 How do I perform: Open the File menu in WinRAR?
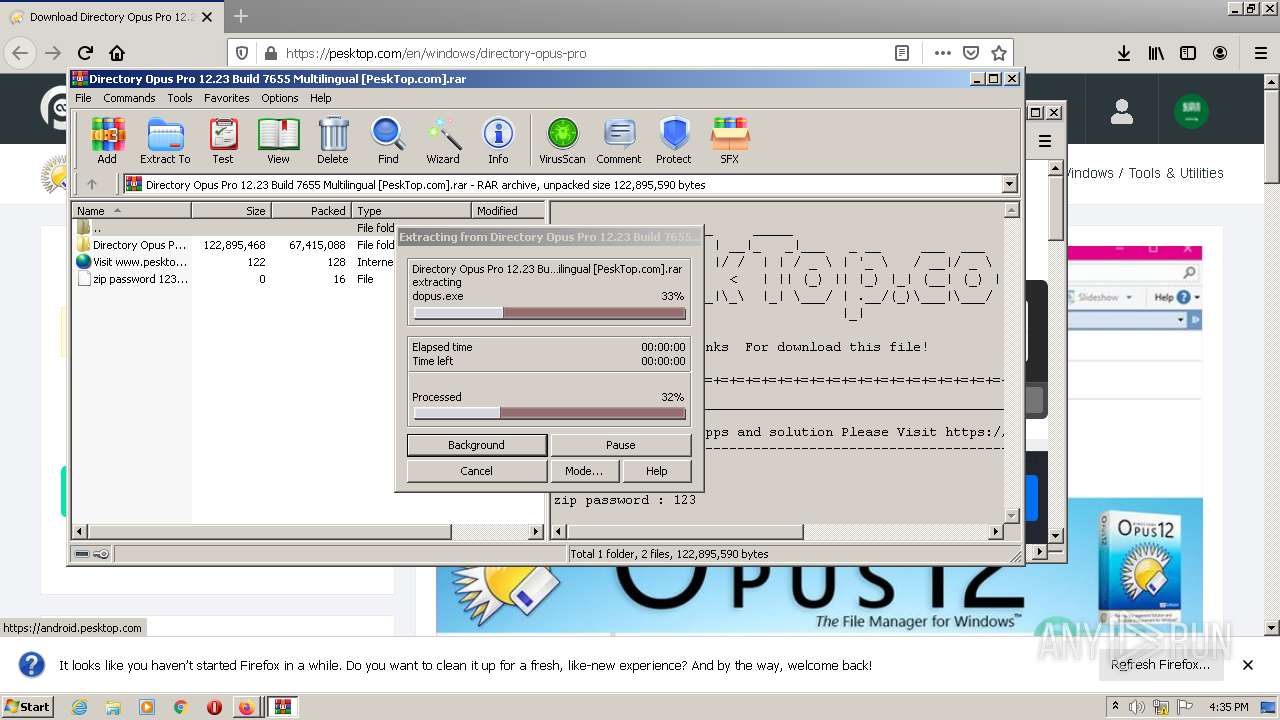click(x=83, y=98)
